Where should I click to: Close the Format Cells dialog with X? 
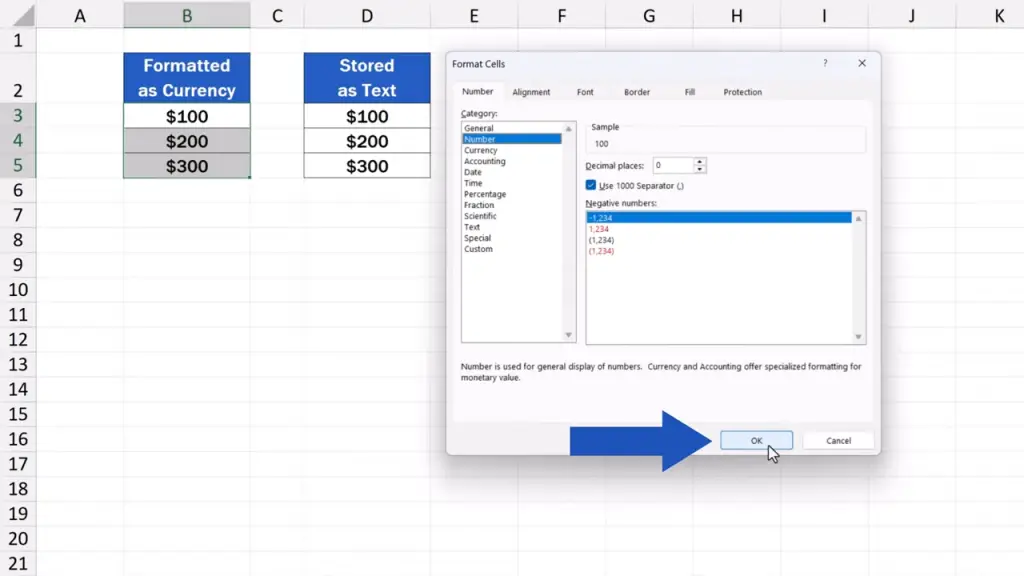[x=863, y=63]
